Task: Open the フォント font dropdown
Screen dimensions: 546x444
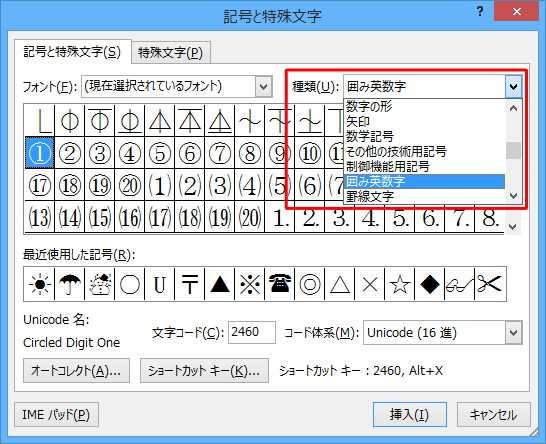Action: click(x=264, y=86)
